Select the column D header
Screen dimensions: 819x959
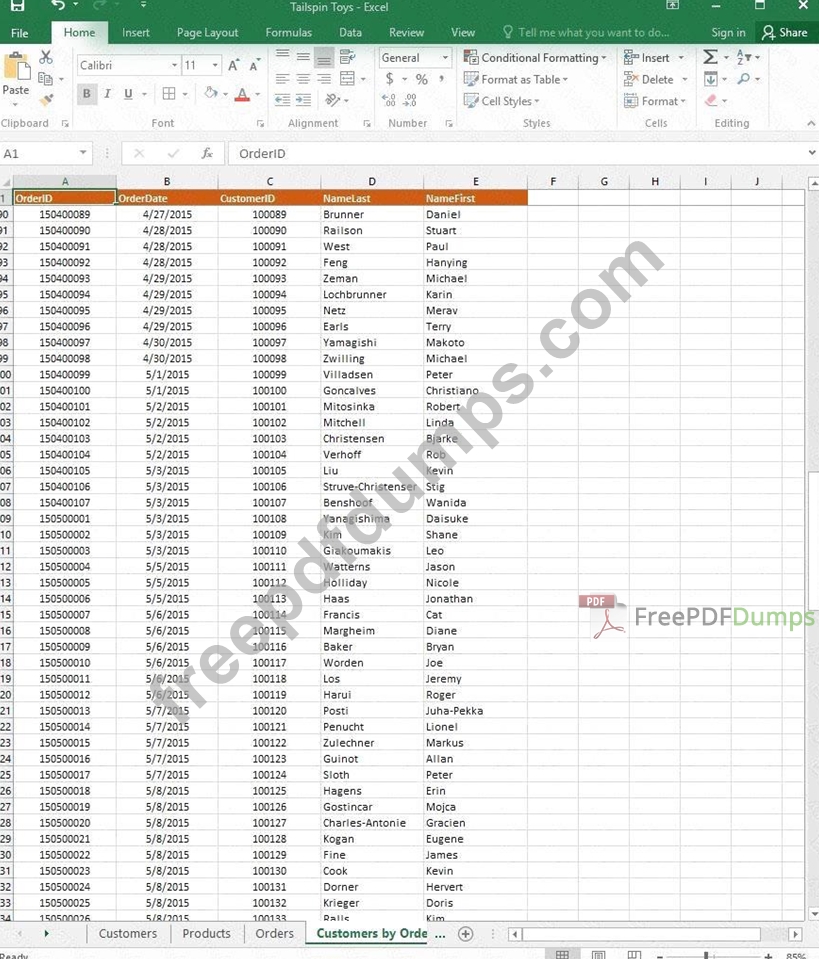372,181
